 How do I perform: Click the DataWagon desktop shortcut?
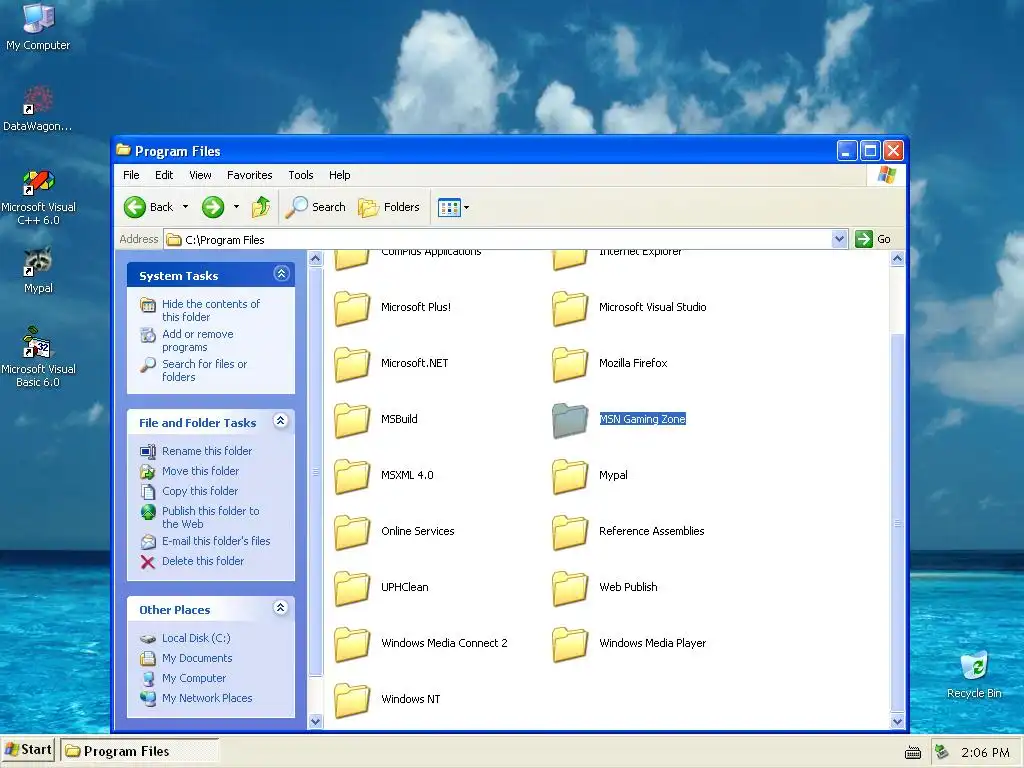[38, 108]
